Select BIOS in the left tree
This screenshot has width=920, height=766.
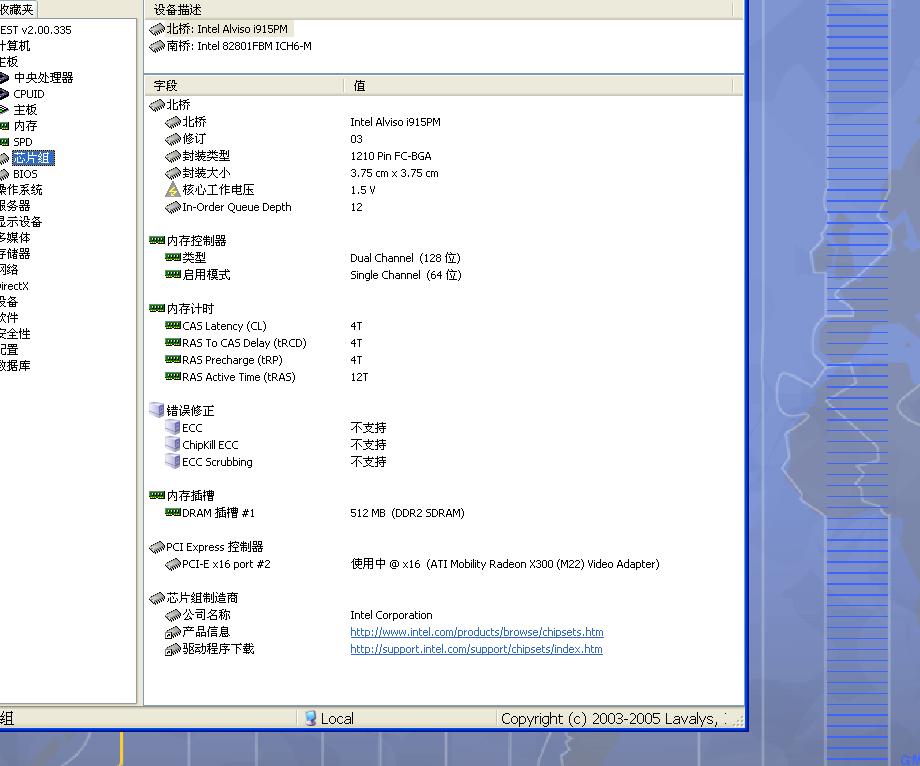[x=25, y=174]
